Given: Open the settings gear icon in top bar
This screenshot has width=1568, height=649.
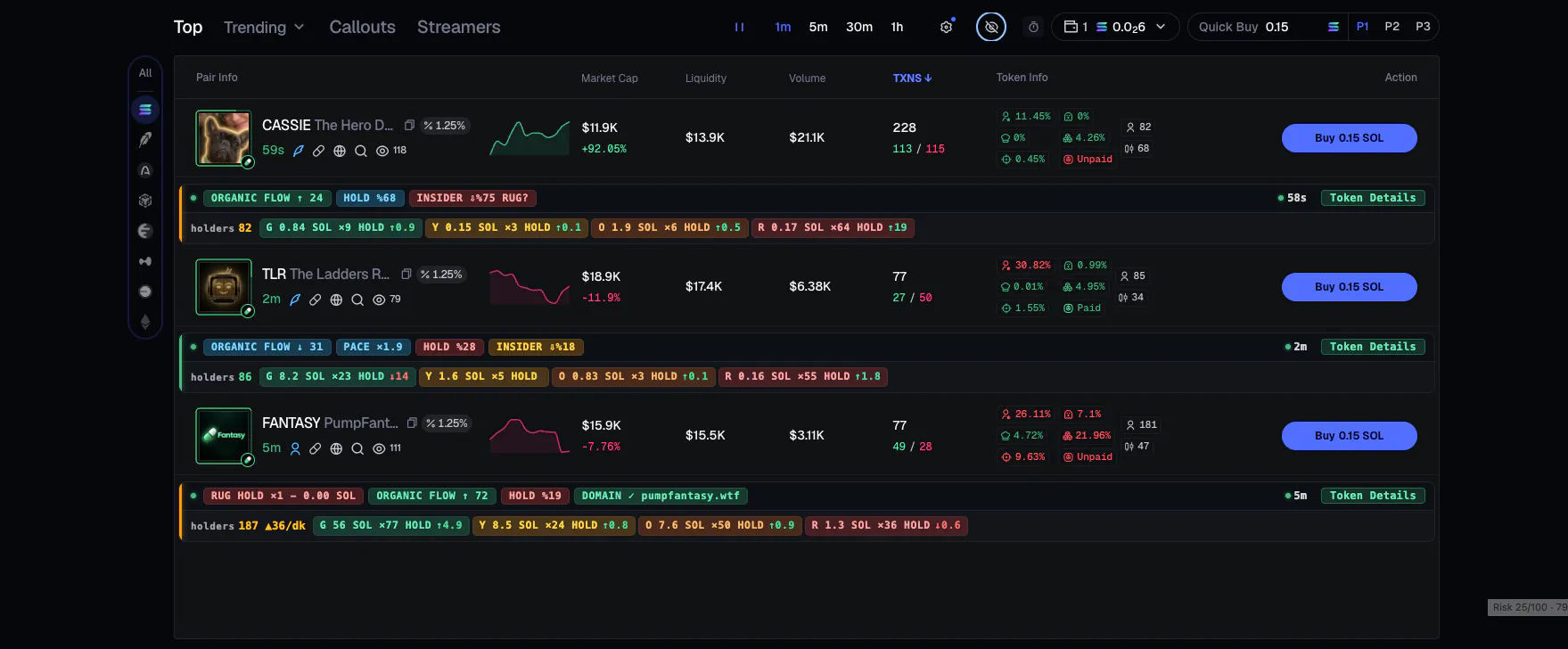Looking at the screenshot, I should coord(946,28).
